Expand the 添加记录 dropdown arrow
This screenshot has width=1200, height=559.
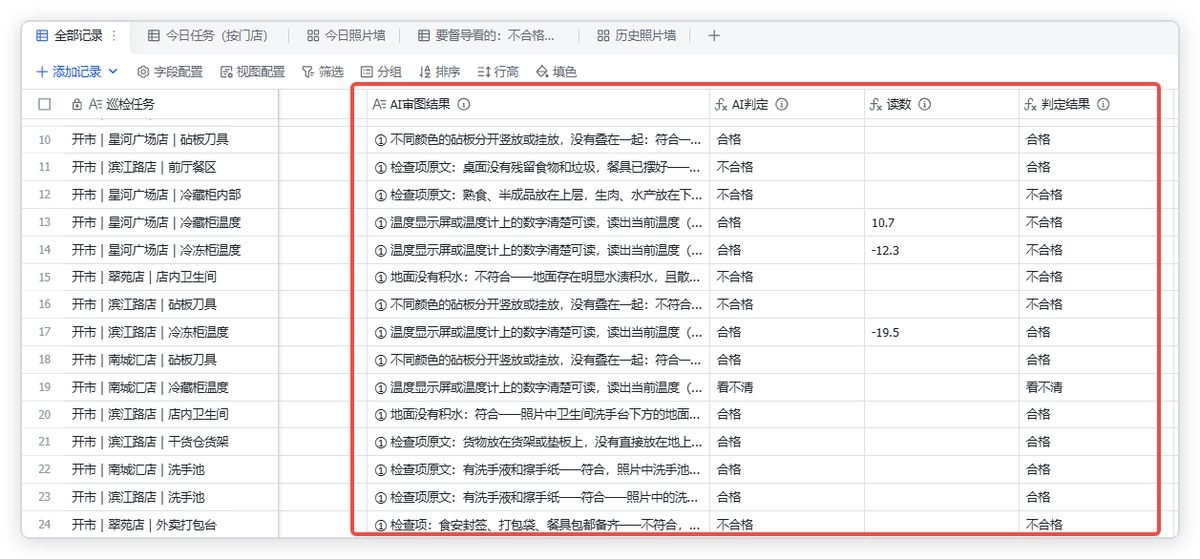[113, 72]
